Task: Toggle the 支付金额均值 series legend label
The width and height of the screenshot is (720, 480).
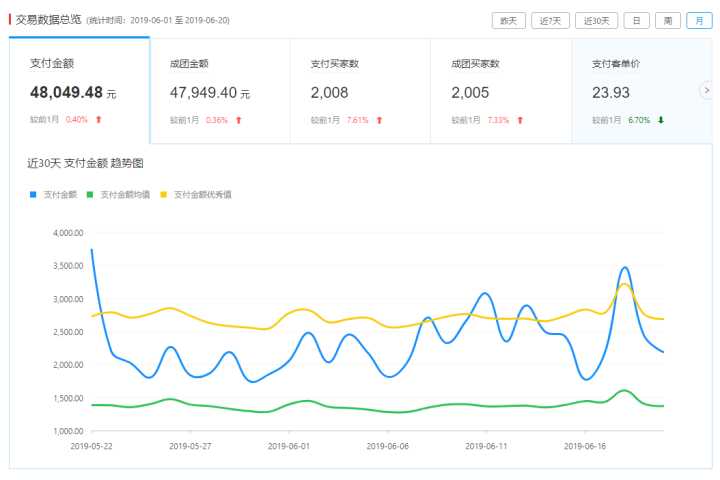Action: click(x=125, y=194)
